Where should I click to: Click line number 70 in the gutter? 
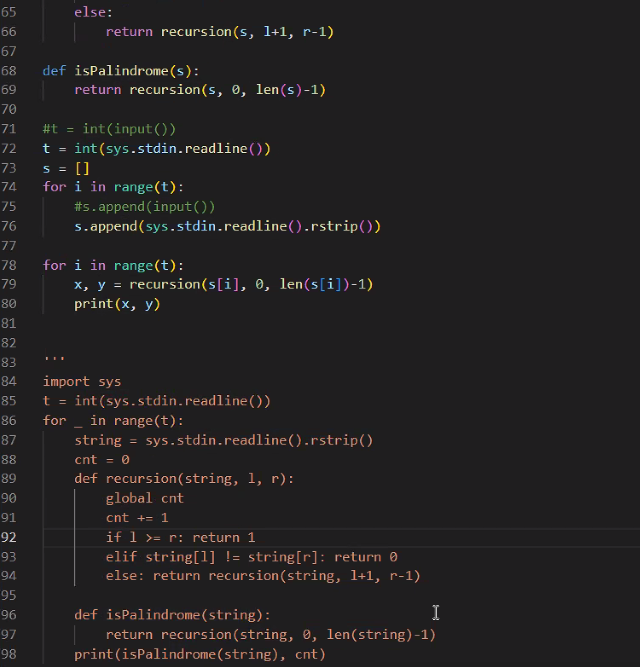click(x=9, y=110)
